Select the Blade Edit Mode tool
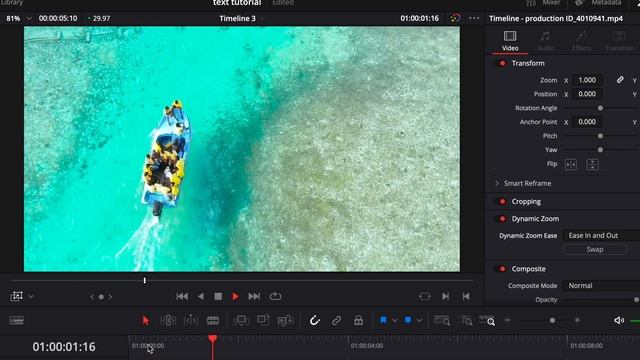The height and width of the screenshot is (360, 640). [x=213, y=320]
